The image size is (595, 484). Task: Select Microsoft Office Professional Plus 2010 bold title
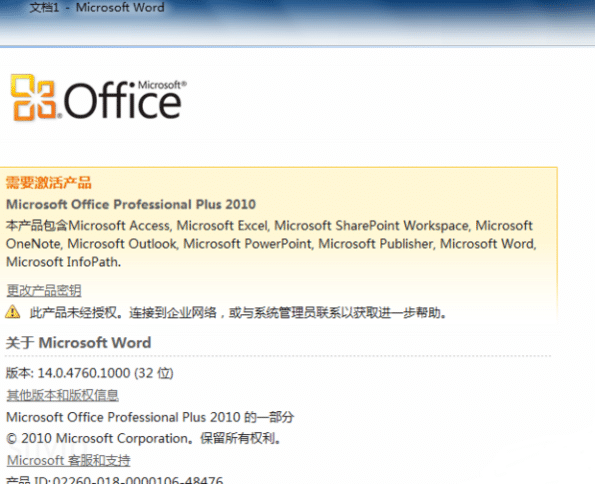coord(131,204)
